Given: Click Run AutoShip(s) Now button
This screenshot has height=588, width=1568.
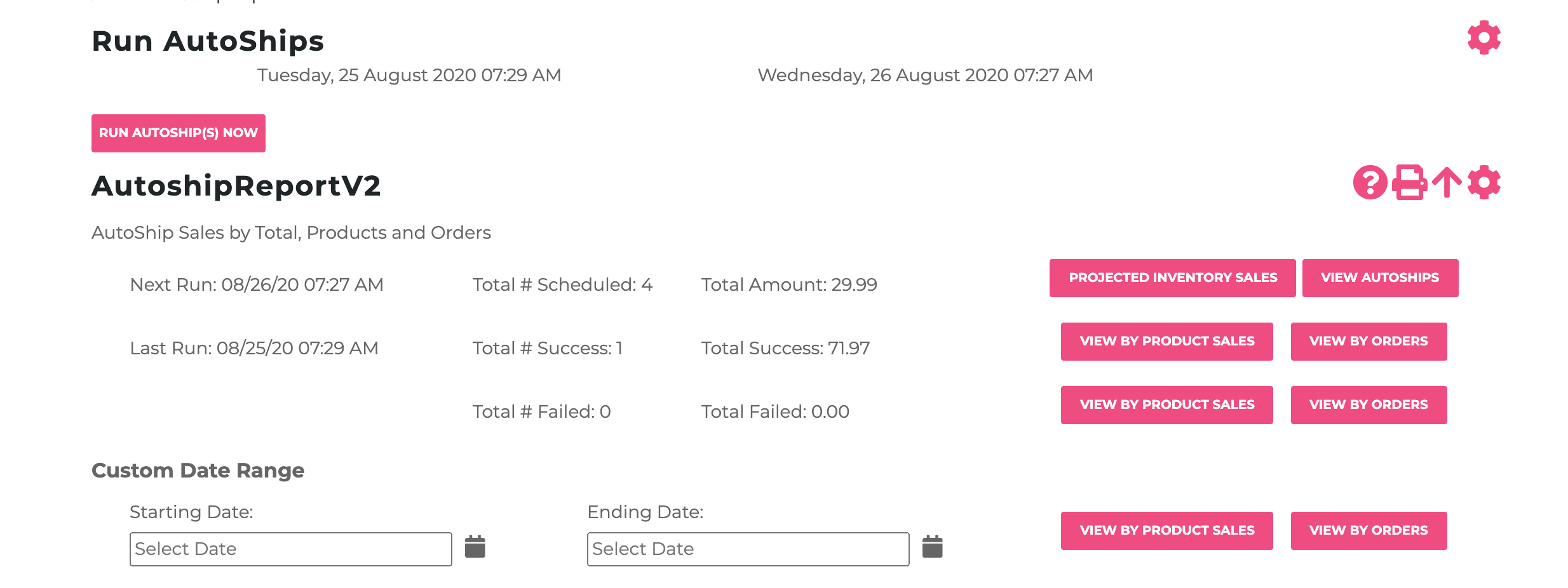Looking at the screenshot, I should coord(179,133).
